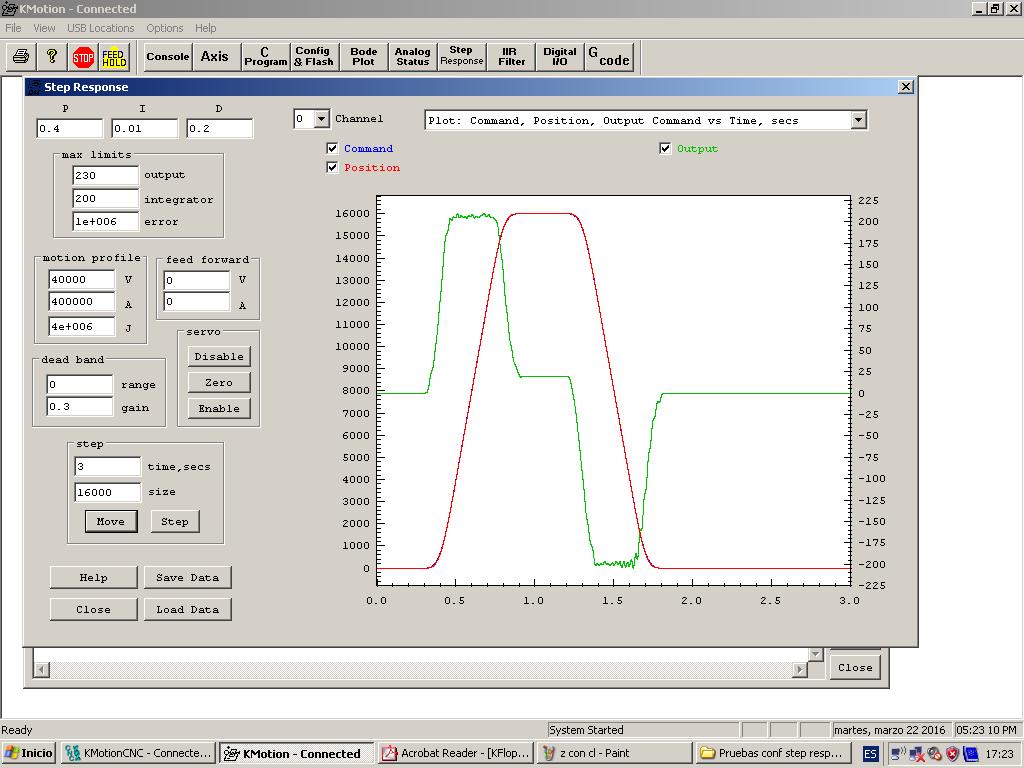This screenshot has width=1024, height=768.
Task: Open the USB Locations menu
Action: (x=100, y=28)
